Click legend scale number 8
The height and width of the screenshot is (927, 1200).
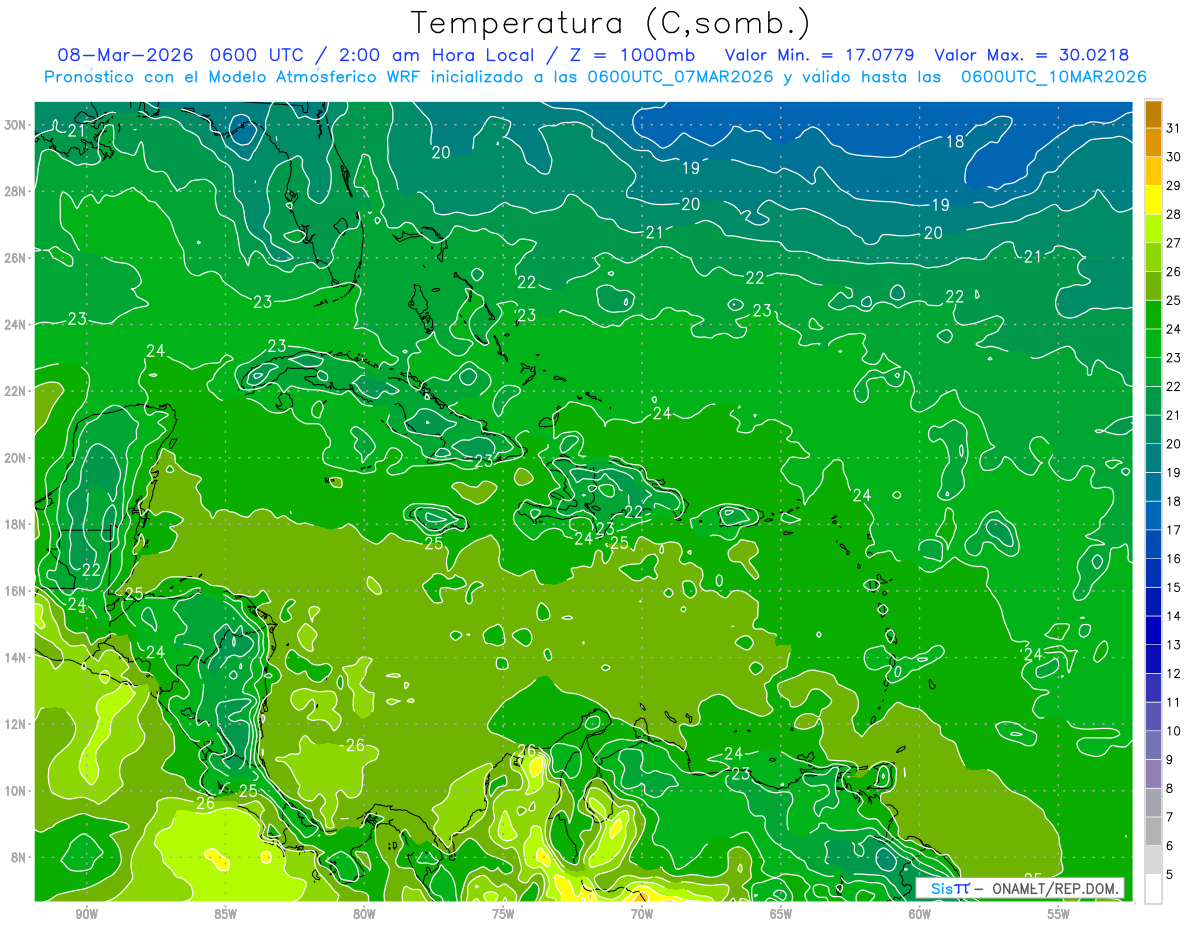pos(1170,789)
